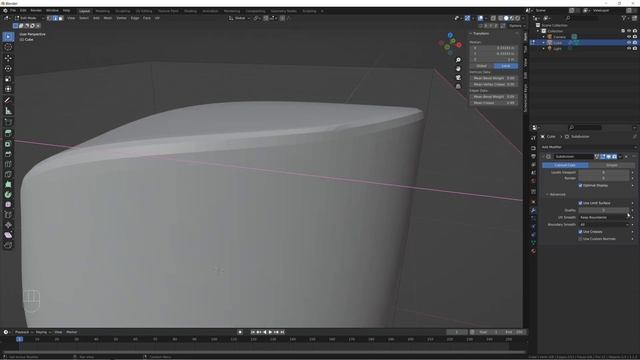The width and height of the screenshot is (640, 360).
Task: Click the Local button in Transform panel
Action: [506, 66]
